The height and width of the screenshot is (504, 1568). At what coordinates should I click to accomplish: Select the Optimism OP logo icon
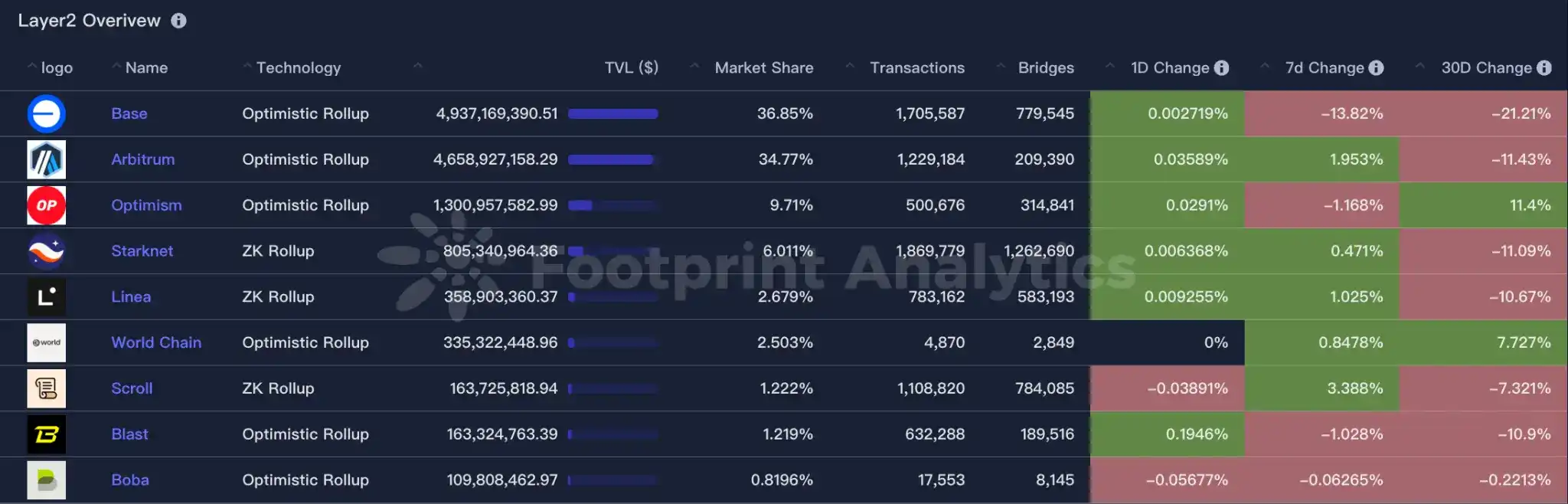click(x=46, y=205)
